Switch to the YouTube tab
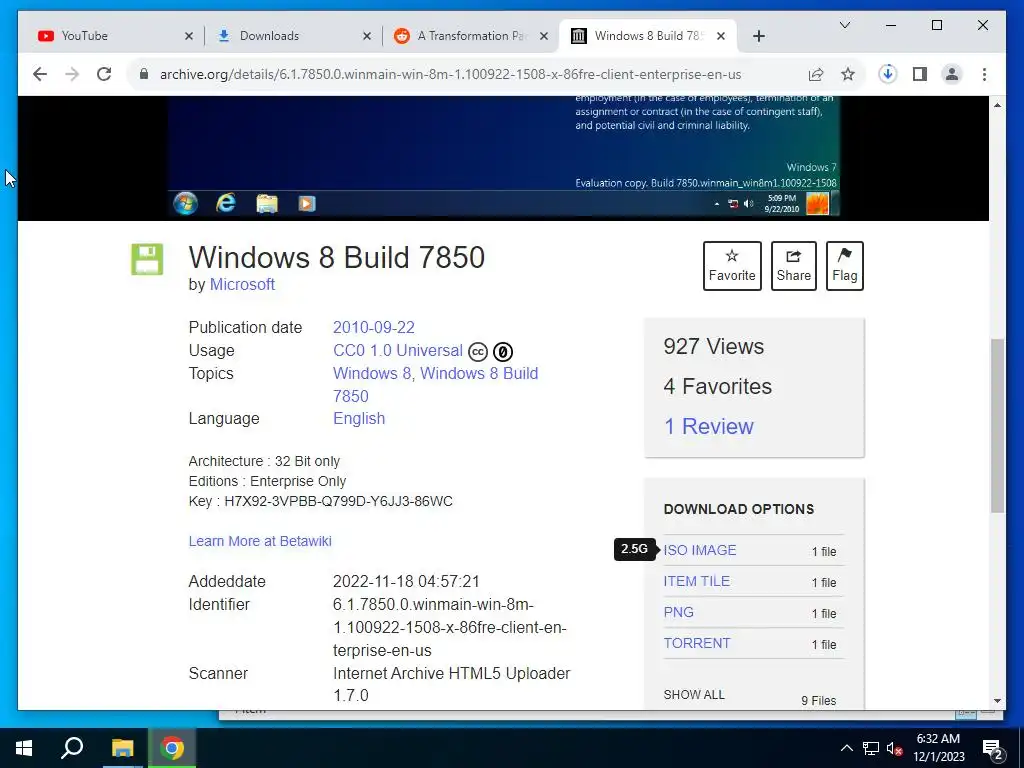The image size is (1024, 768). (x=111, y=36)
